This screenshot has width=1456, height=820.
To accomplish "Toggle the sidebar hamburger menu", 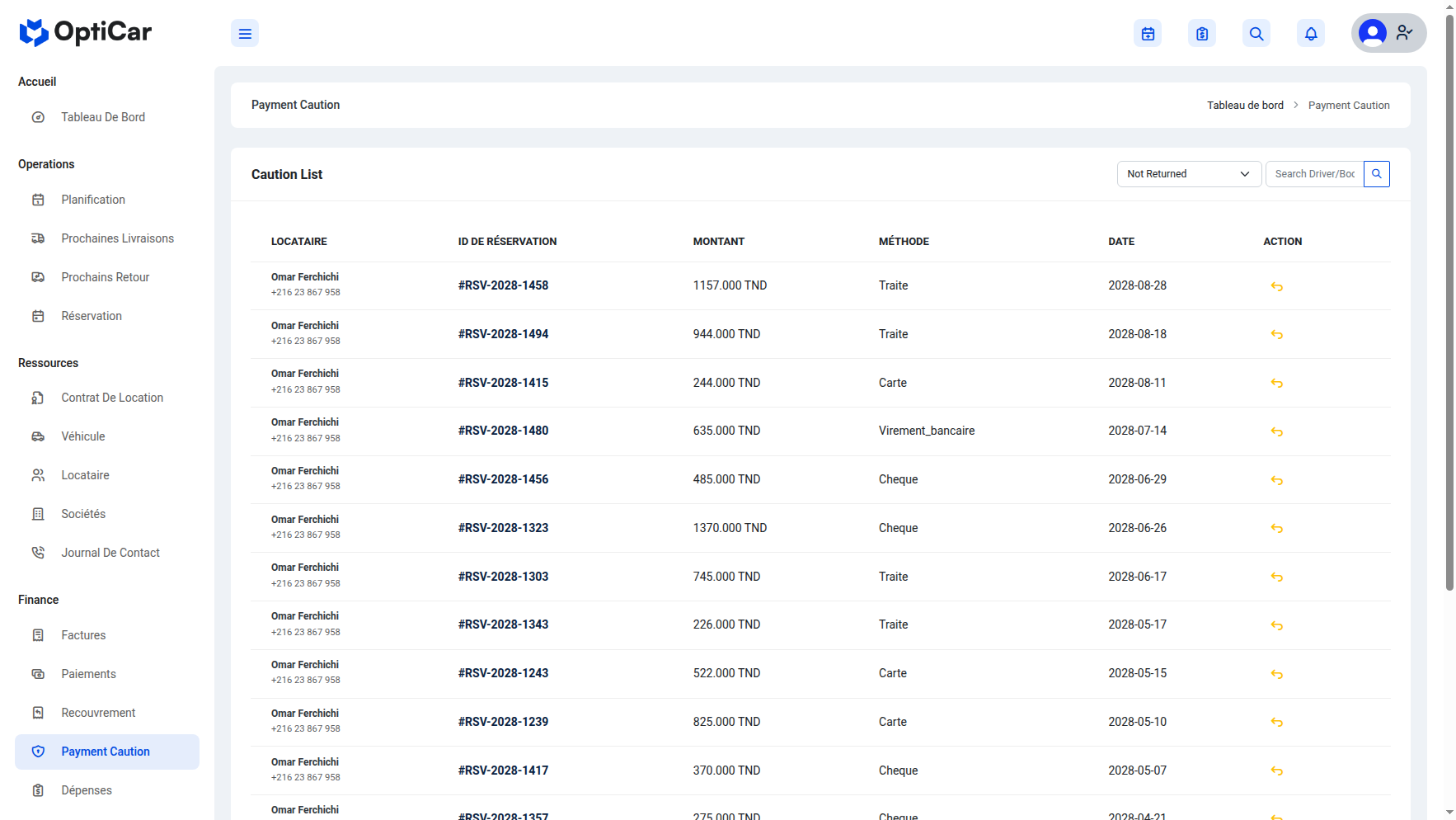I will click(245, 34).
